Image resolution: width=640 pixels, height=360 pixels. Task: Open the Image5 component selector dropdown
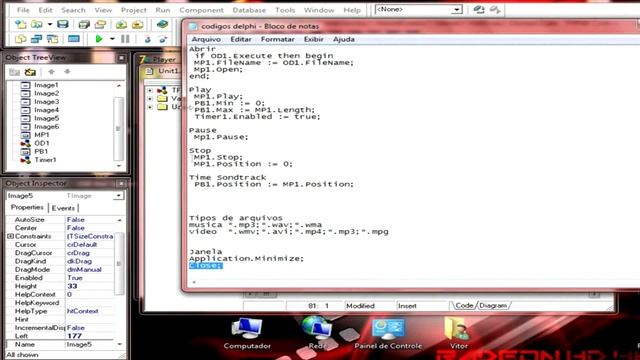coord(118,196)
